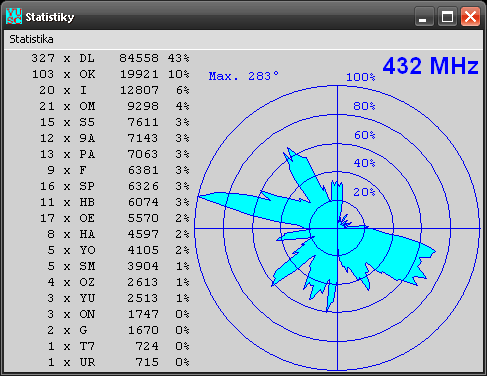Click the 80% ring label on polar chart

364,106
